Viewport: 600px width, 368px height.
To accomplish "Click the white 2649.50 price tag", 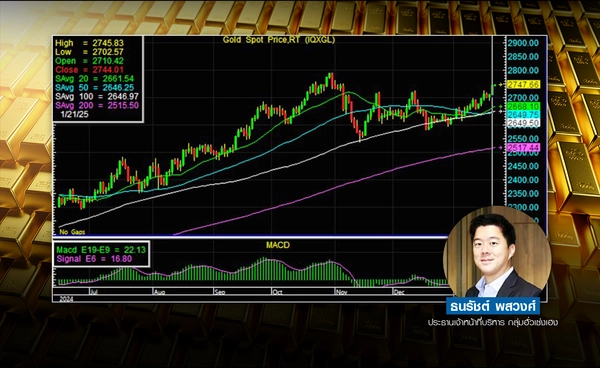I will [523, 123].
